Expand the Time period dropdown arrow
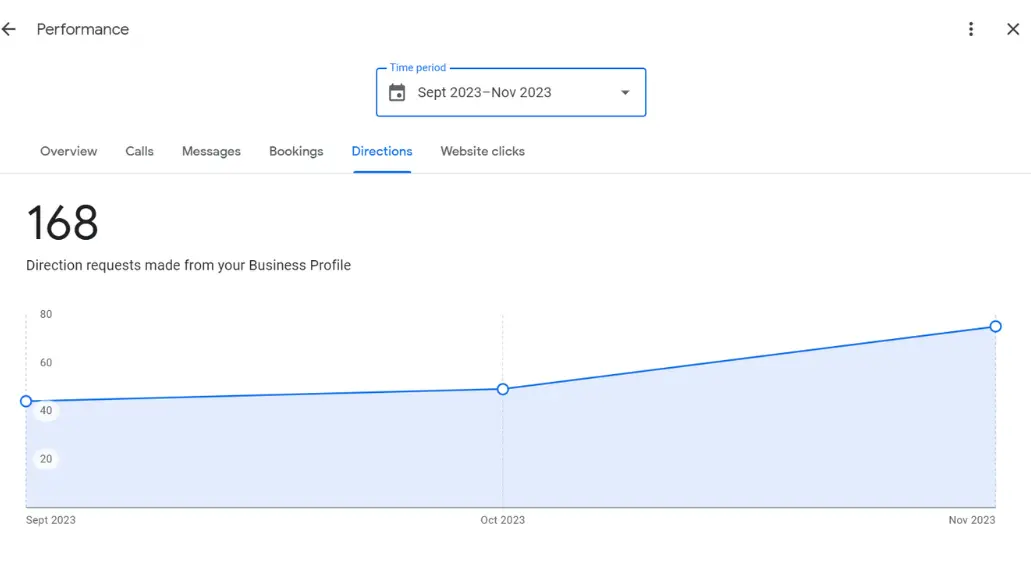Screen dimensions: 1031x578 [625, 93]
